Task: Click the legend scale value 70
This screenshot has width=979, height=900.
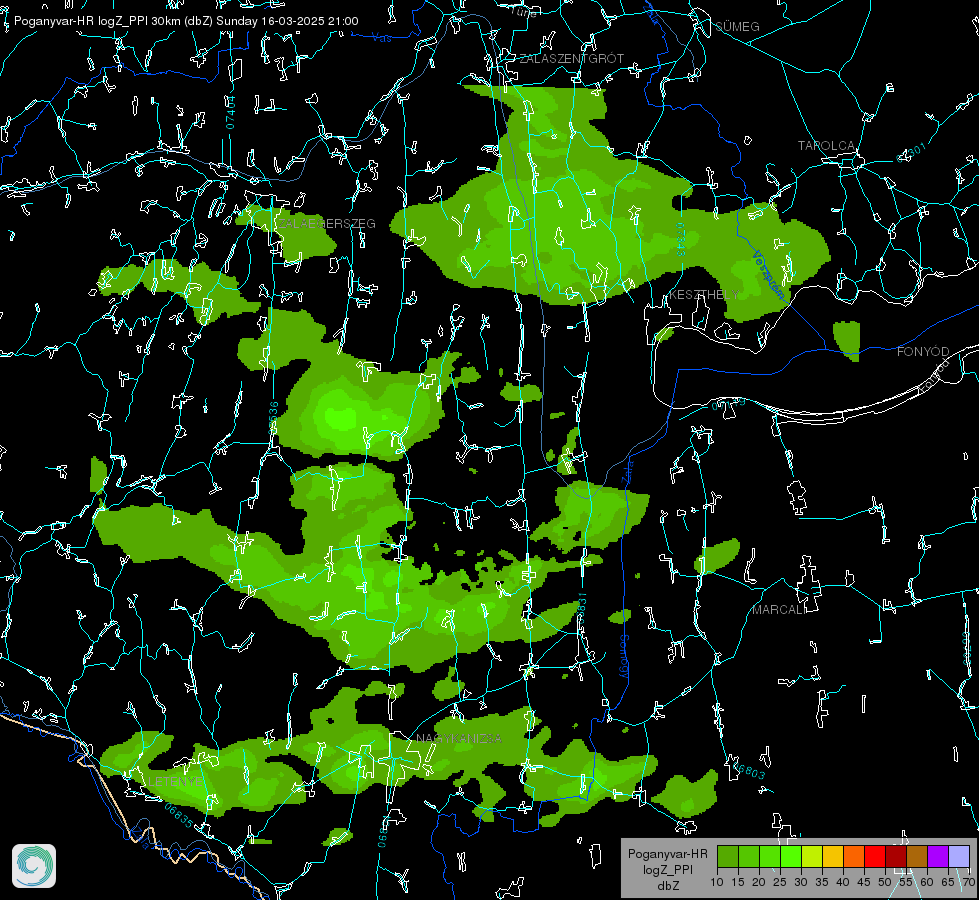Action: [x=968, y=882]
